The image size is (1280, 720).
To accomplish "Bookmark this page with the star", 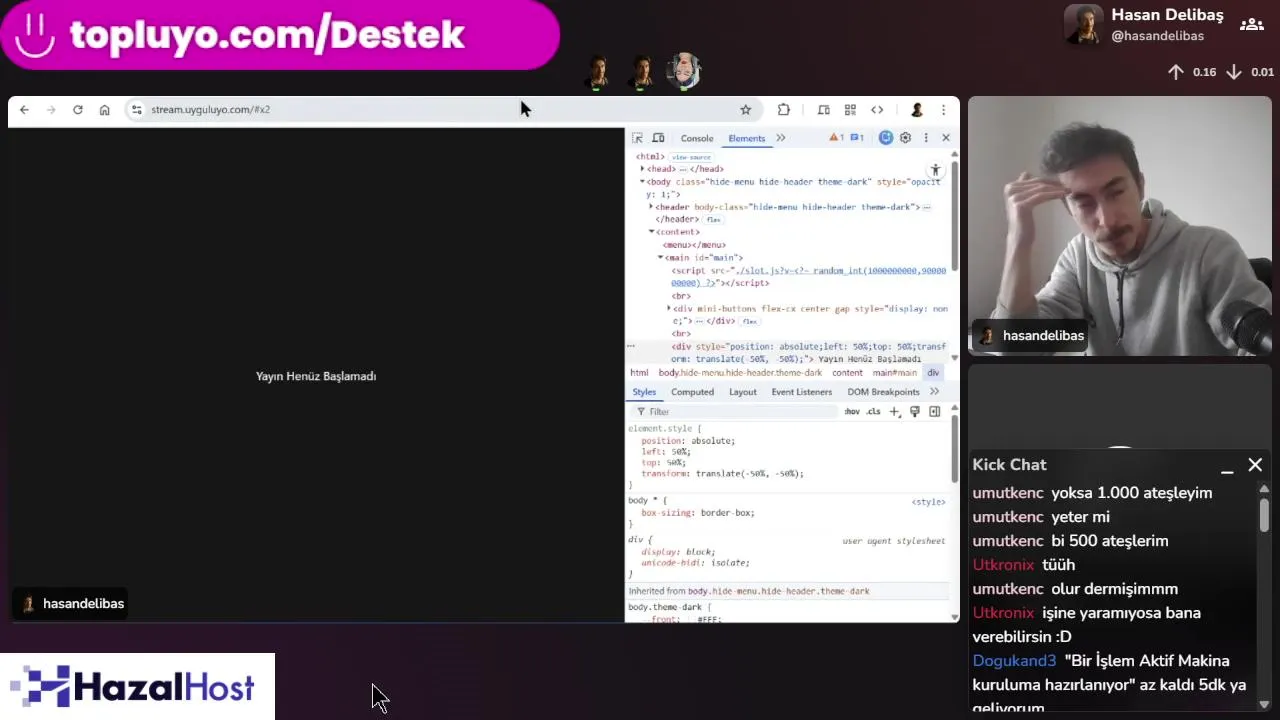I will pyautogui.click(x=745, y=110).
